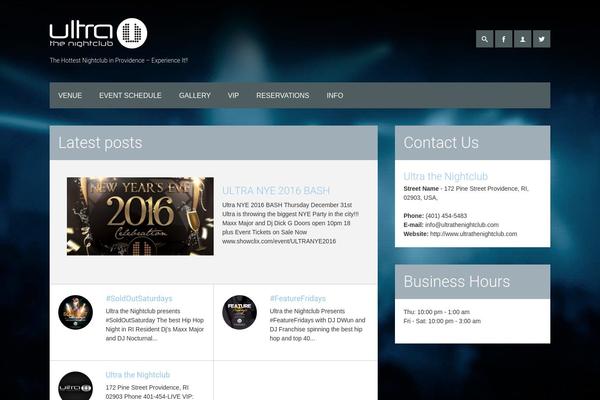Viewport: 600px width, 400px height.
Task: Click the Contact Us heading
Action: click(441, 143)
